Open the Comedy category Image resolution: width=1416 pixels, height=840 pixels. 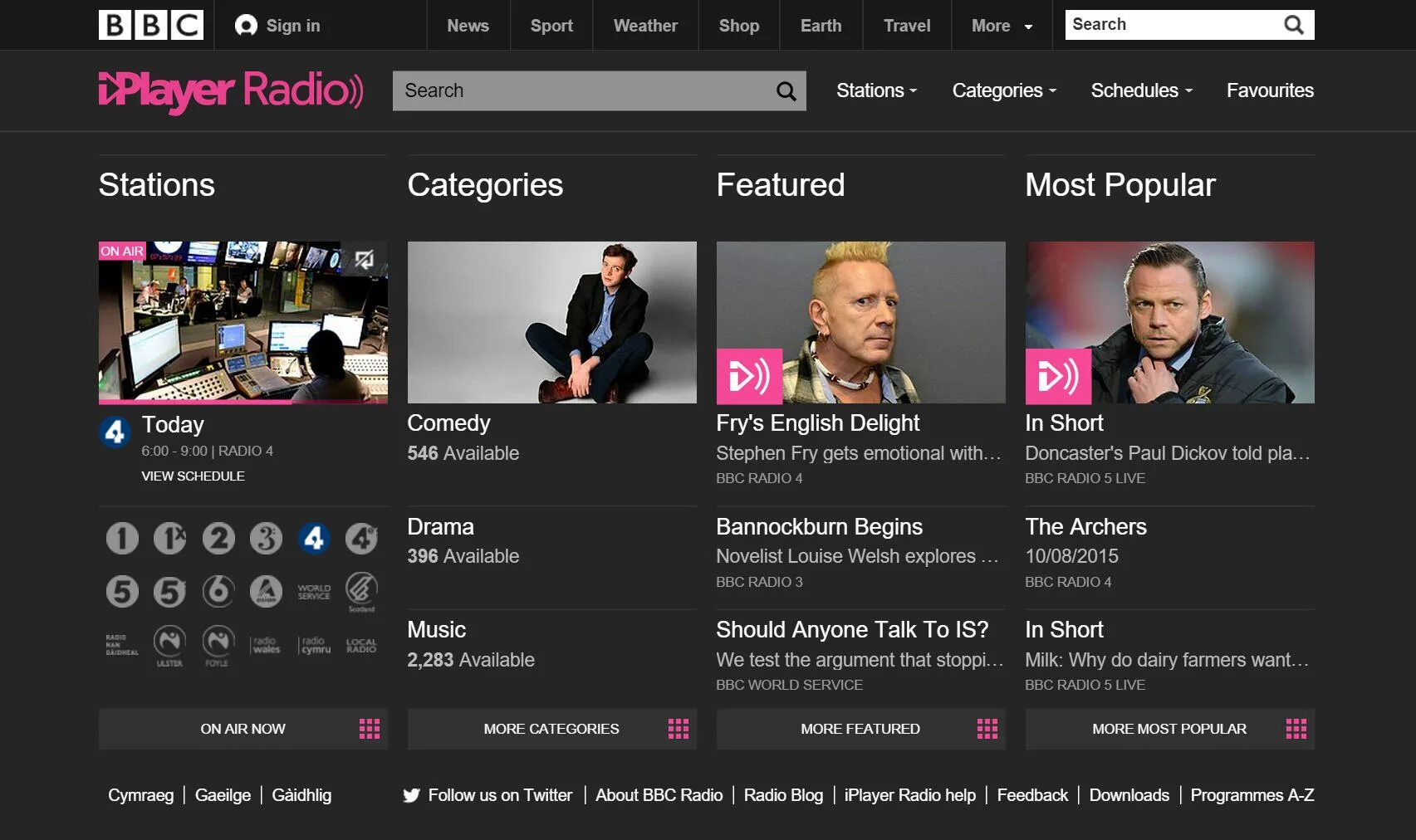448,423
